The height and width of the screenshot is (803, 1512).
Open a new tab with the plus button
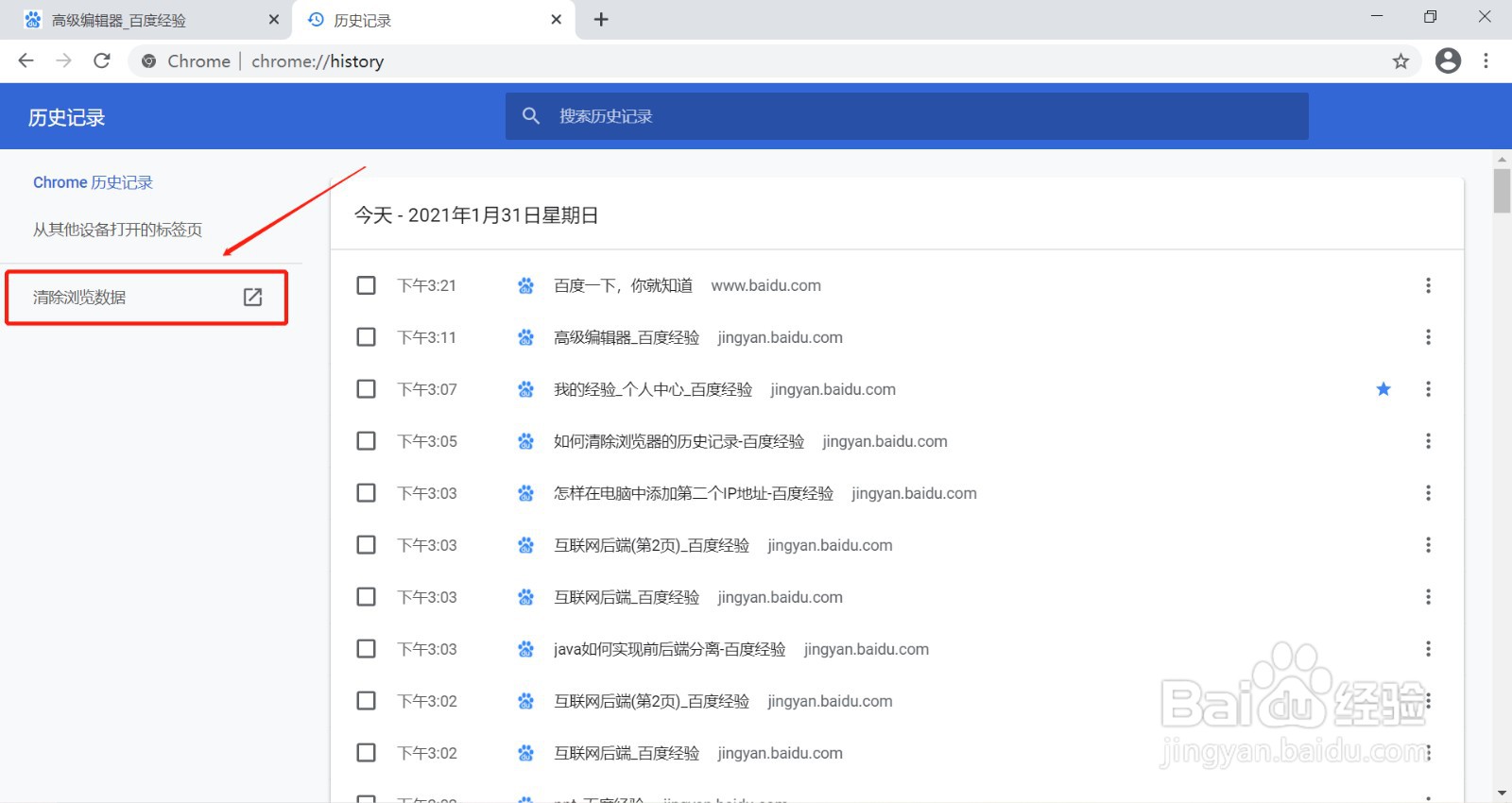click(601, 20)
